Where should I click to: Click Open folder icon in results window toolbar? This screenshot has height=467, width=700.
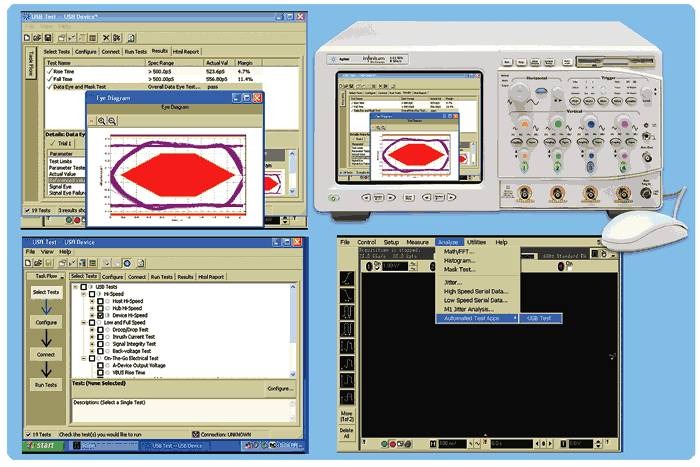(38, 38)
